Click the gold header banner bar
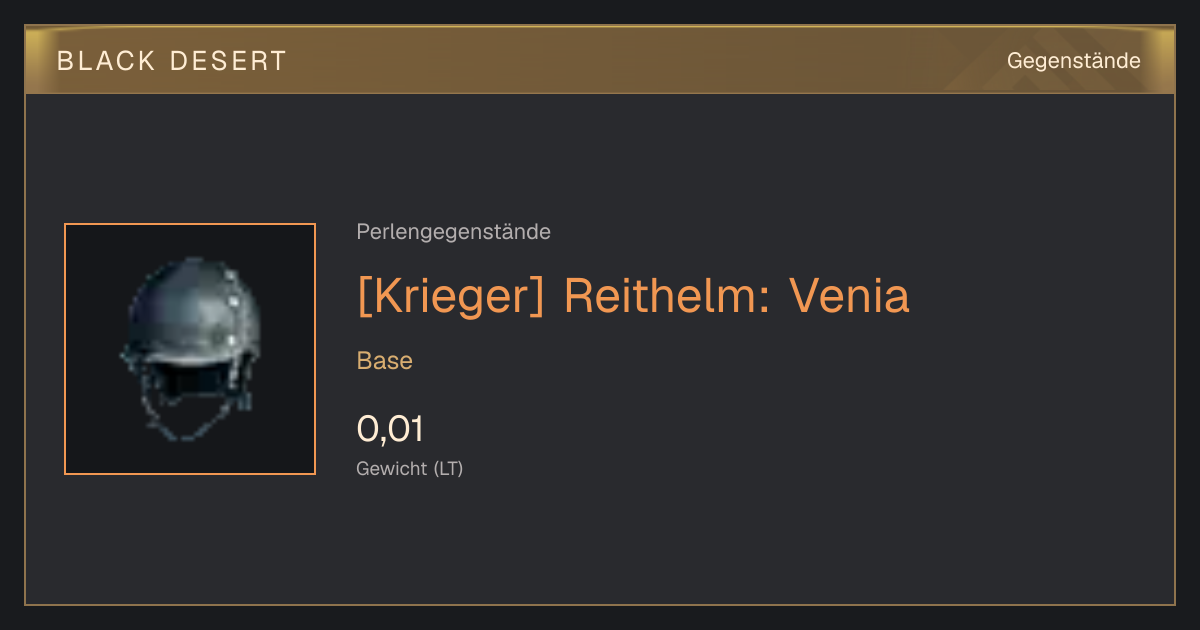Screen dimensions: 1200x630 tap(600, 60)
